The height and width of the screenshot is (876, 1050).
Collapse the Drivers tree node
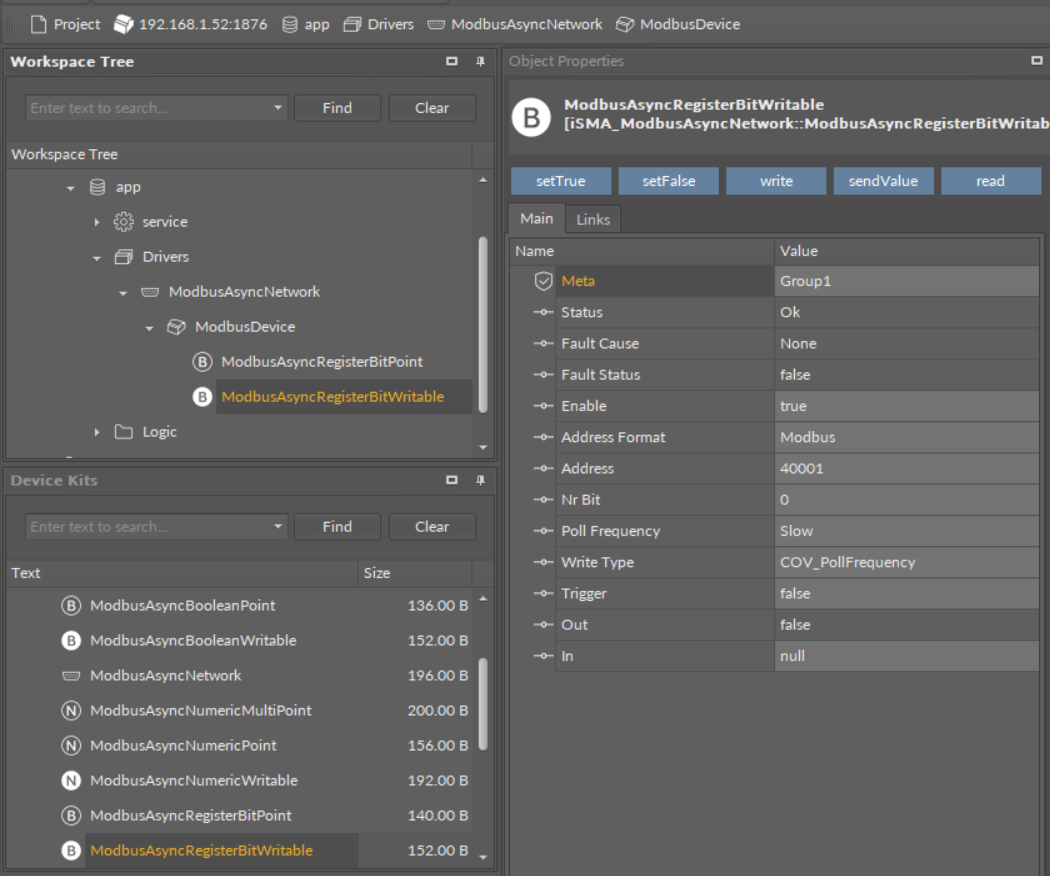[x=97, y=257]
